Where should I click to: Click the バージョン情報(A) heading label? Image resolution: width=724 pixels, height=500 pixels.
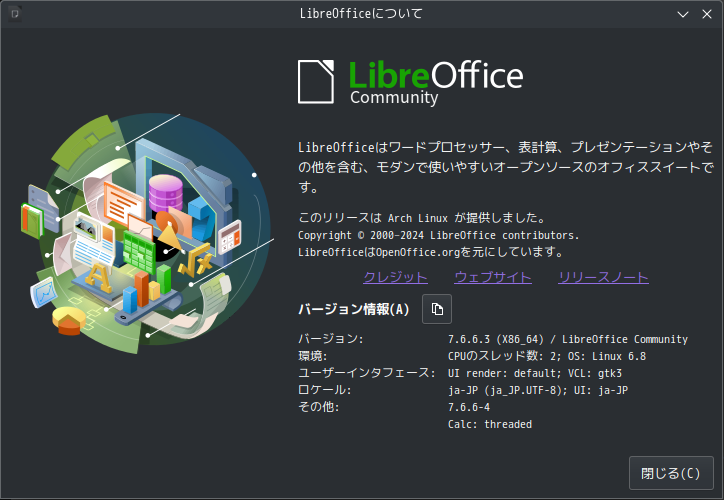(x=354, y=309)
